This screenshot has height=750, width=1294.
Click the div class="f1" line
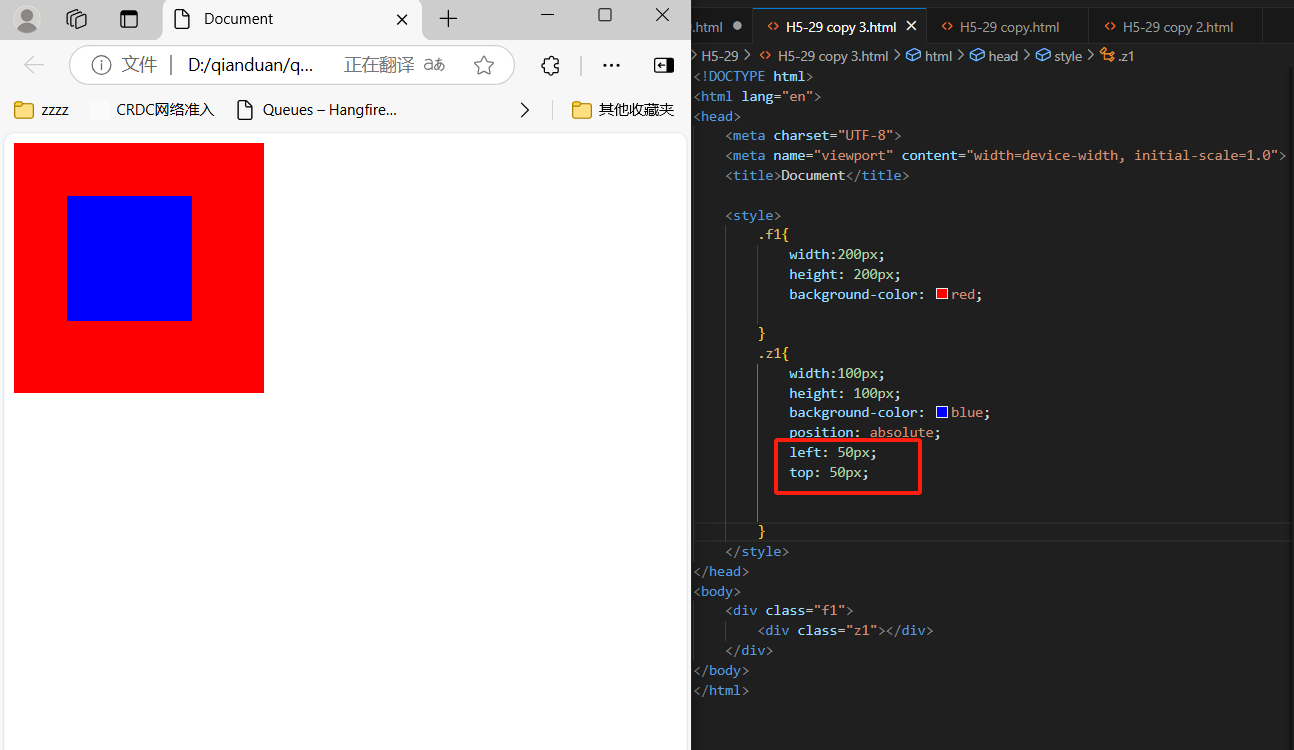click(x=790, y=610)
